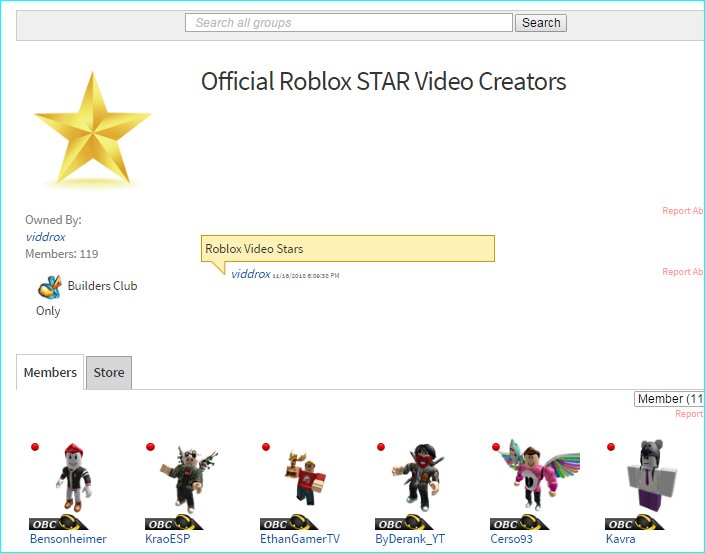Click red status dot beside Cerso93
This screenshot has height=553, width=705.
[x=496, y=447]
